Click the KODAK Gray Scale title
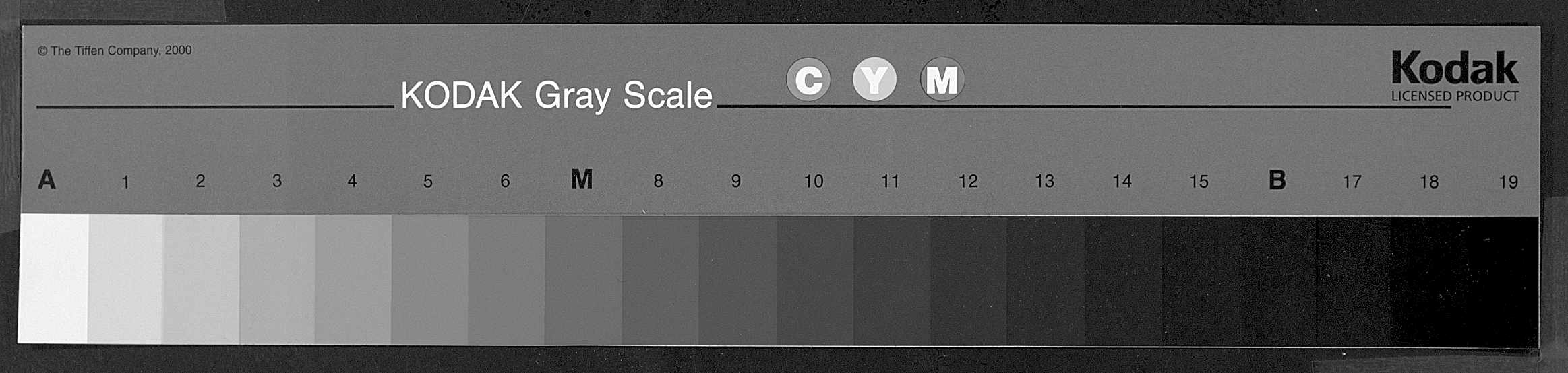1568x373 pixels. coord(556,96)
